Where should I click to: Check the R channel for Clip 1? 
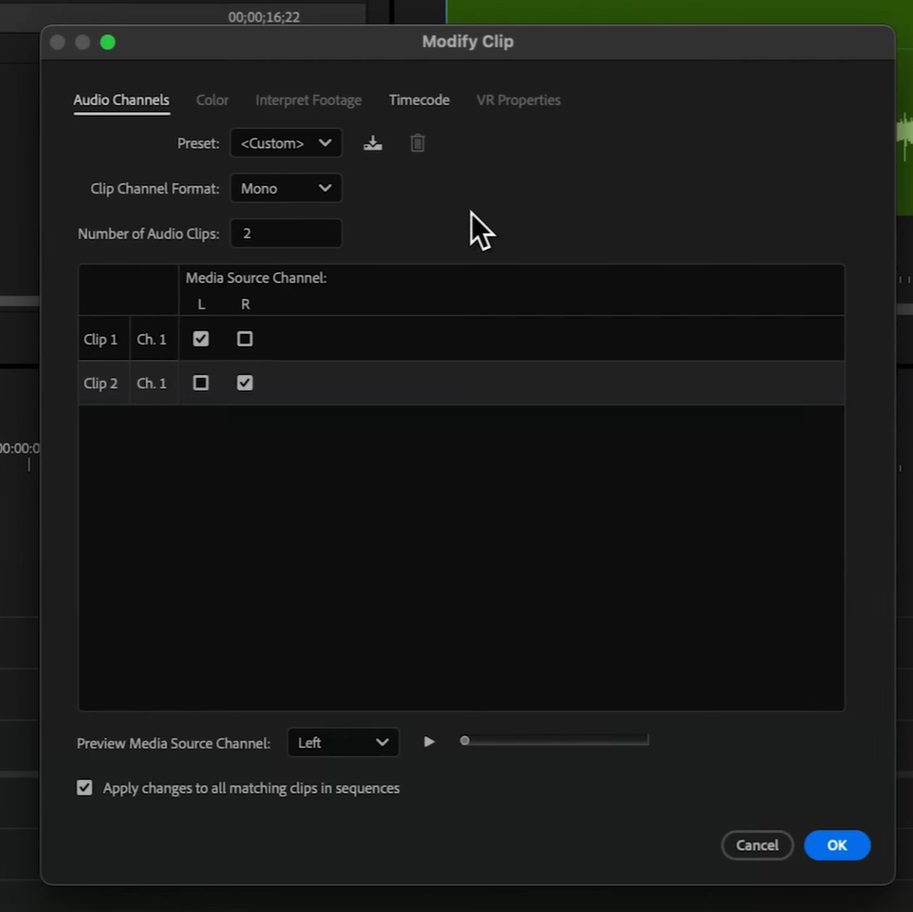coord(245,339)
